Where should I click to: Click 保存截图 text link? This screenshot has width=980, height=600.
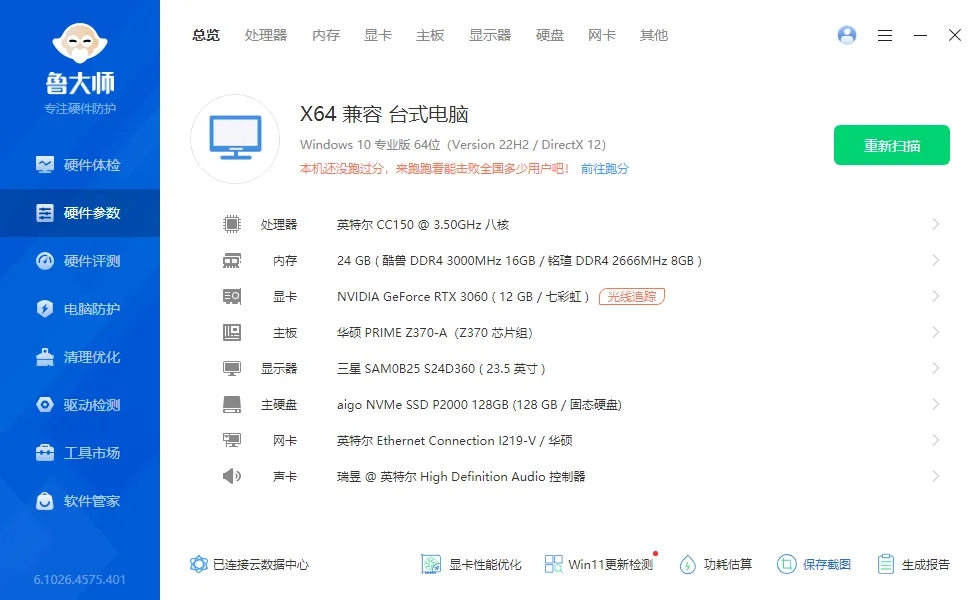click(x=827, y=564)
